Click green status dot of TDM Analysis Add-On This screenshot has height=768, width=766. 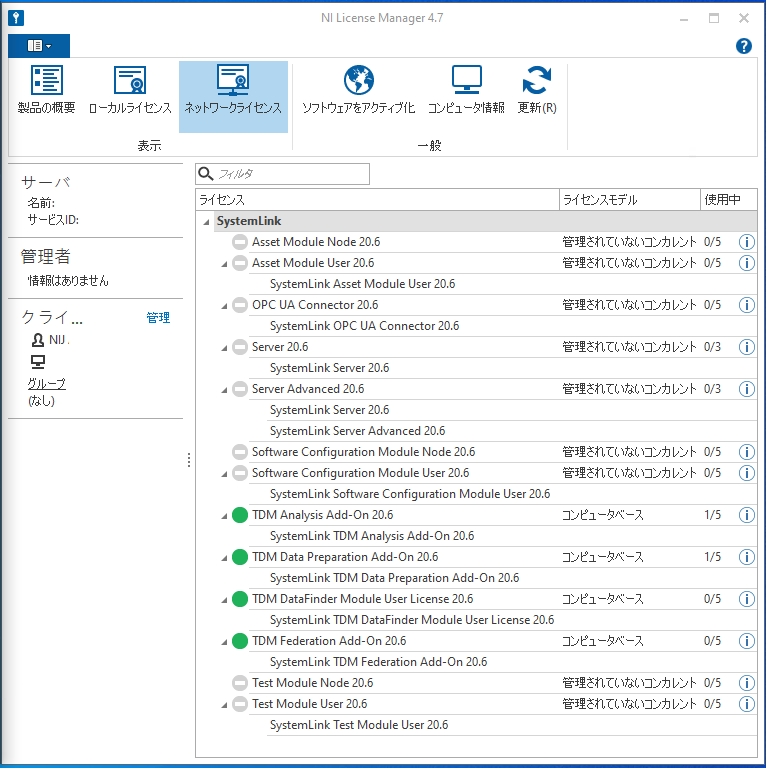click(x=239, y=515)
